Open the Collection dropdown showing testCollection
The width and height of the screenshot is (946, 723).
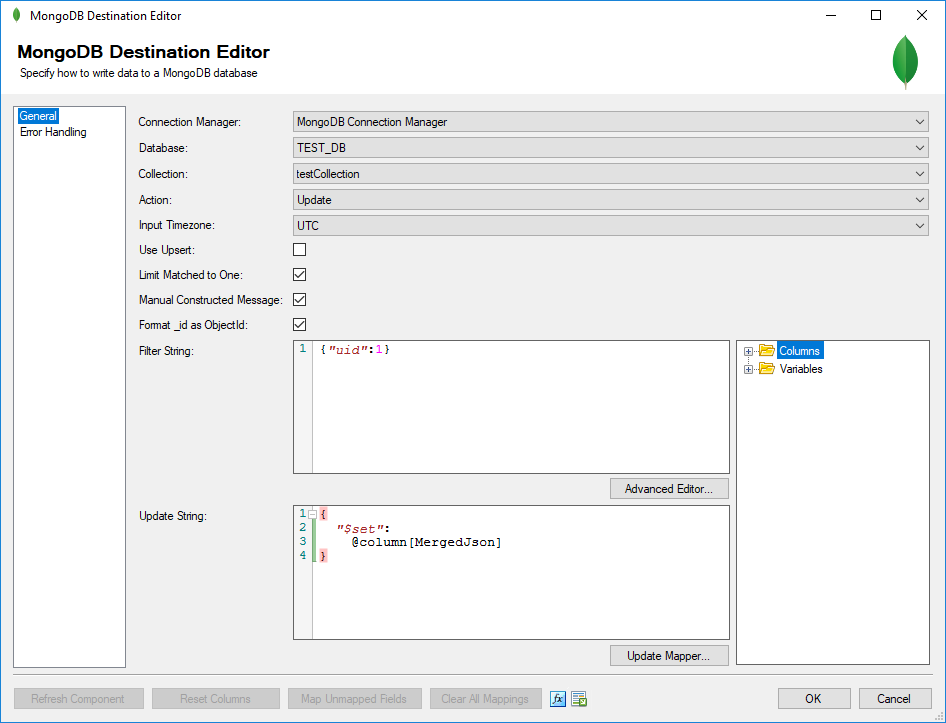click(x=611, y=174)
